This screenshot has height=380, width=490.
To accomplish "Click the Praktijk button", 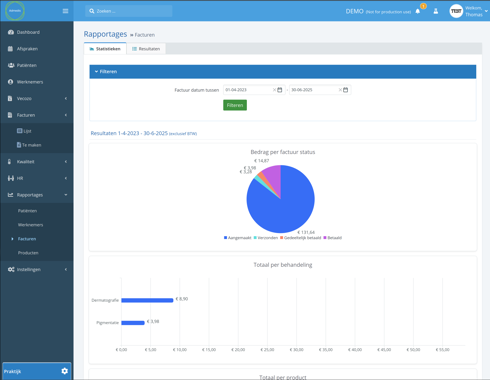I will 37,371.
